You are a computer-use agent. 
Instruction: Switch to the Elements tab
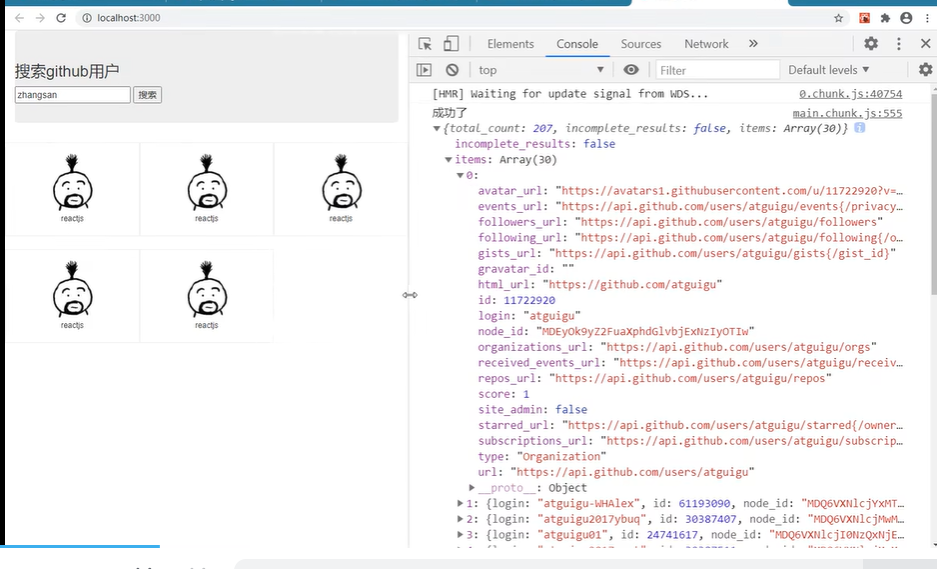[x=510, y=44]
